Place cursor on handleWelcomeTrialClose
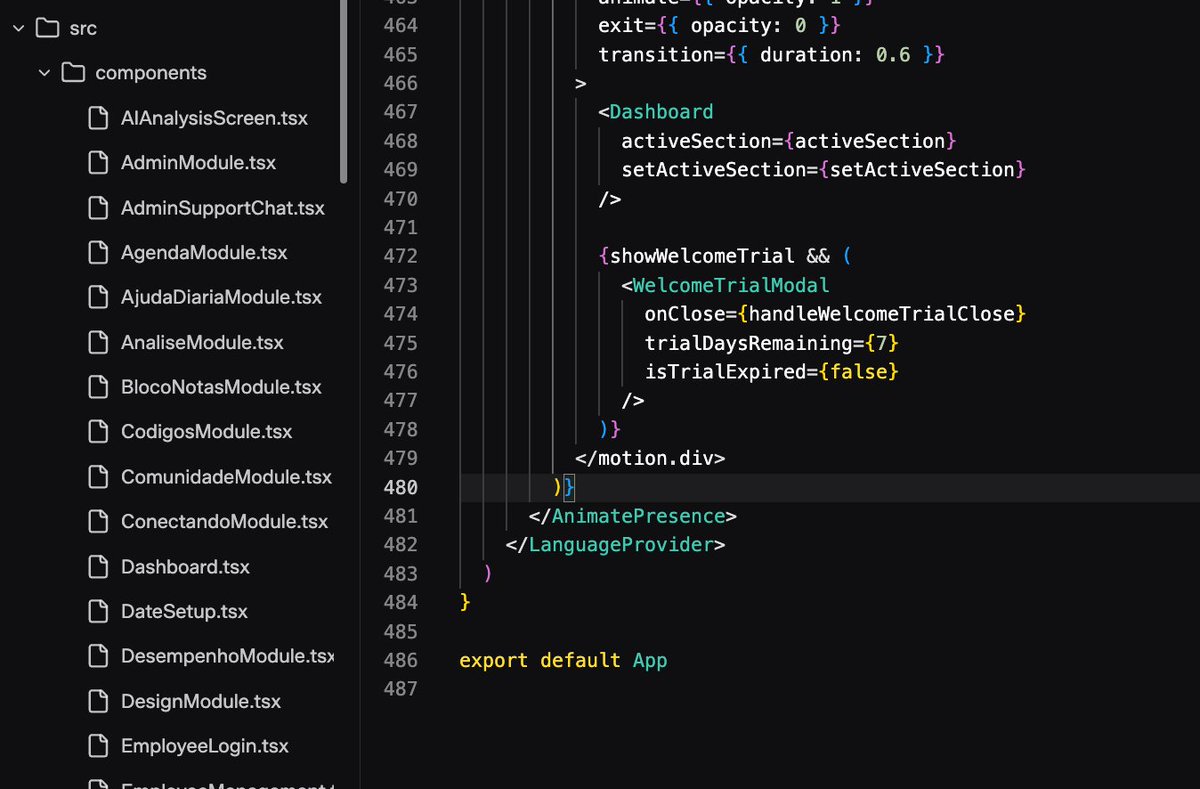1200x789 pixels. (882, 314)
